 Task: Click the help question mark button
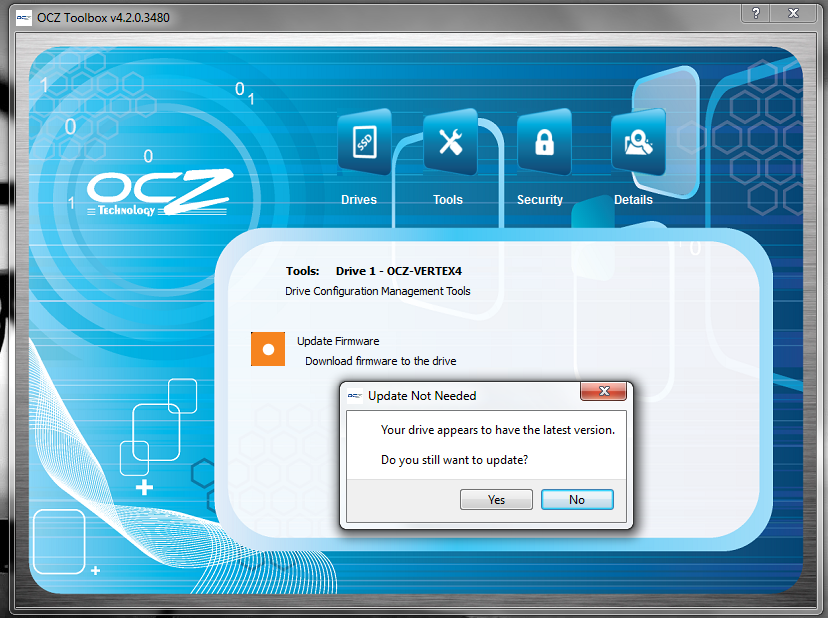click(756, 13)
